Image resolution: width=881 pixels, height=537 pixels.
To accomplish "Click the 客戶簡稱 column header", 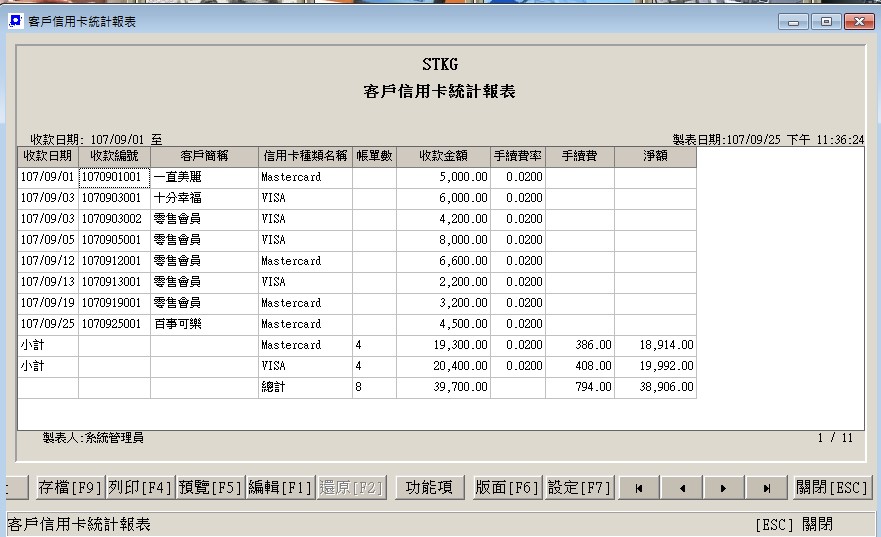I will point(204,156).
